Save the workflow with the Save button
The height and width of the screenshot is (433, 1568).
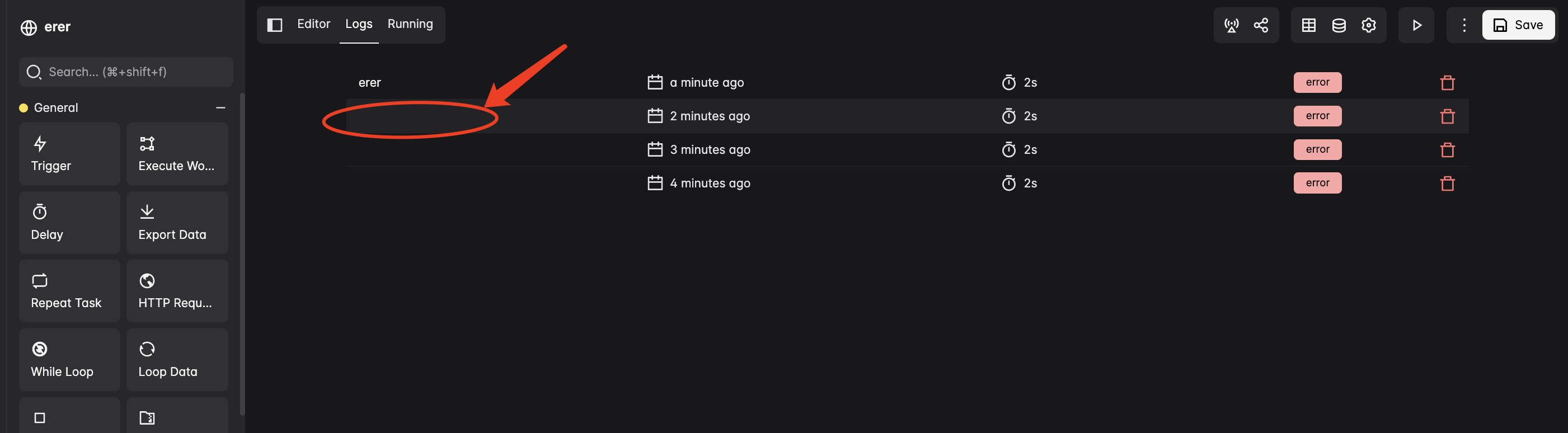pyautogui.click(x=1518, y=25)
